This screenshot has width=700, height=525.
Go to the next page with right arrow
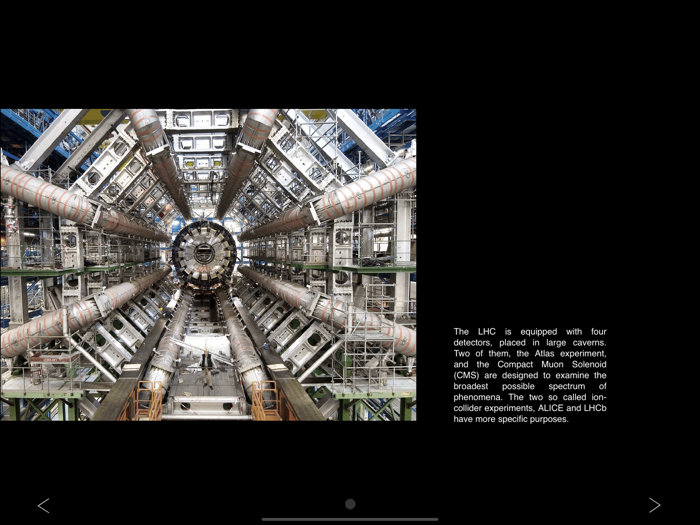click(654, 505)
